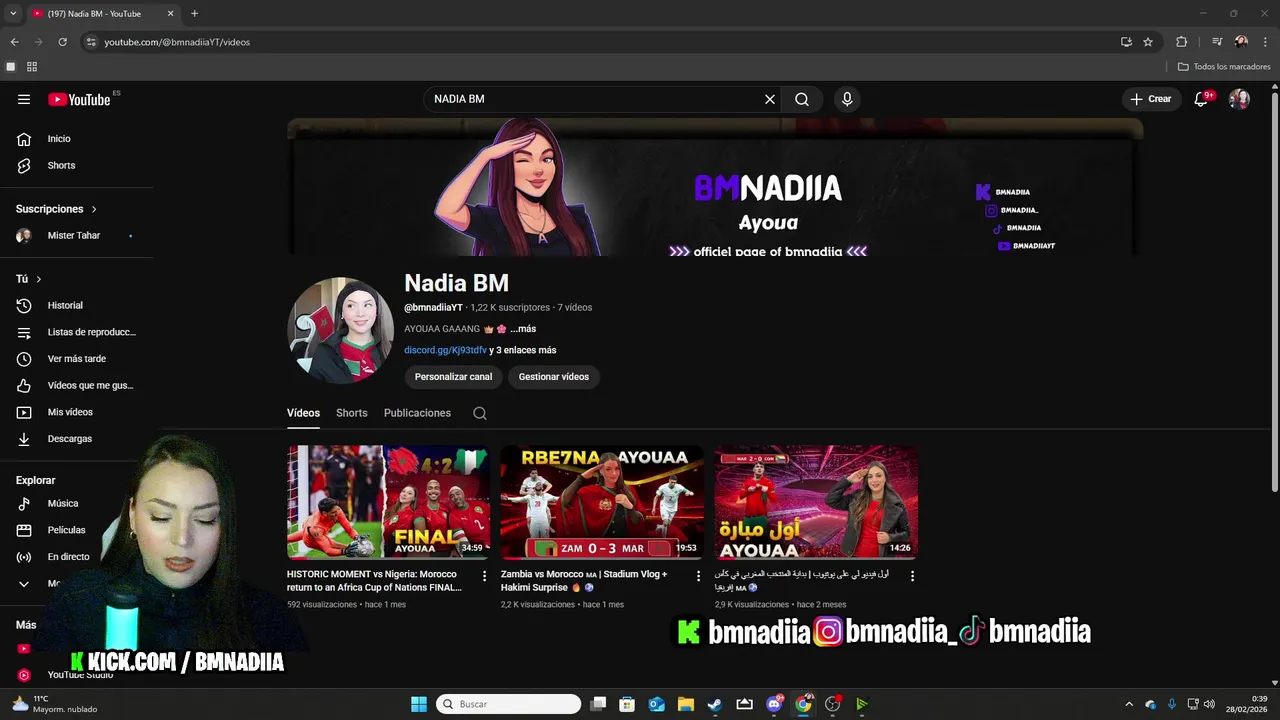The image size is (1280, 720).
Task: Open apps grid in bookmarks bar
Action: (x=32, y=67)
